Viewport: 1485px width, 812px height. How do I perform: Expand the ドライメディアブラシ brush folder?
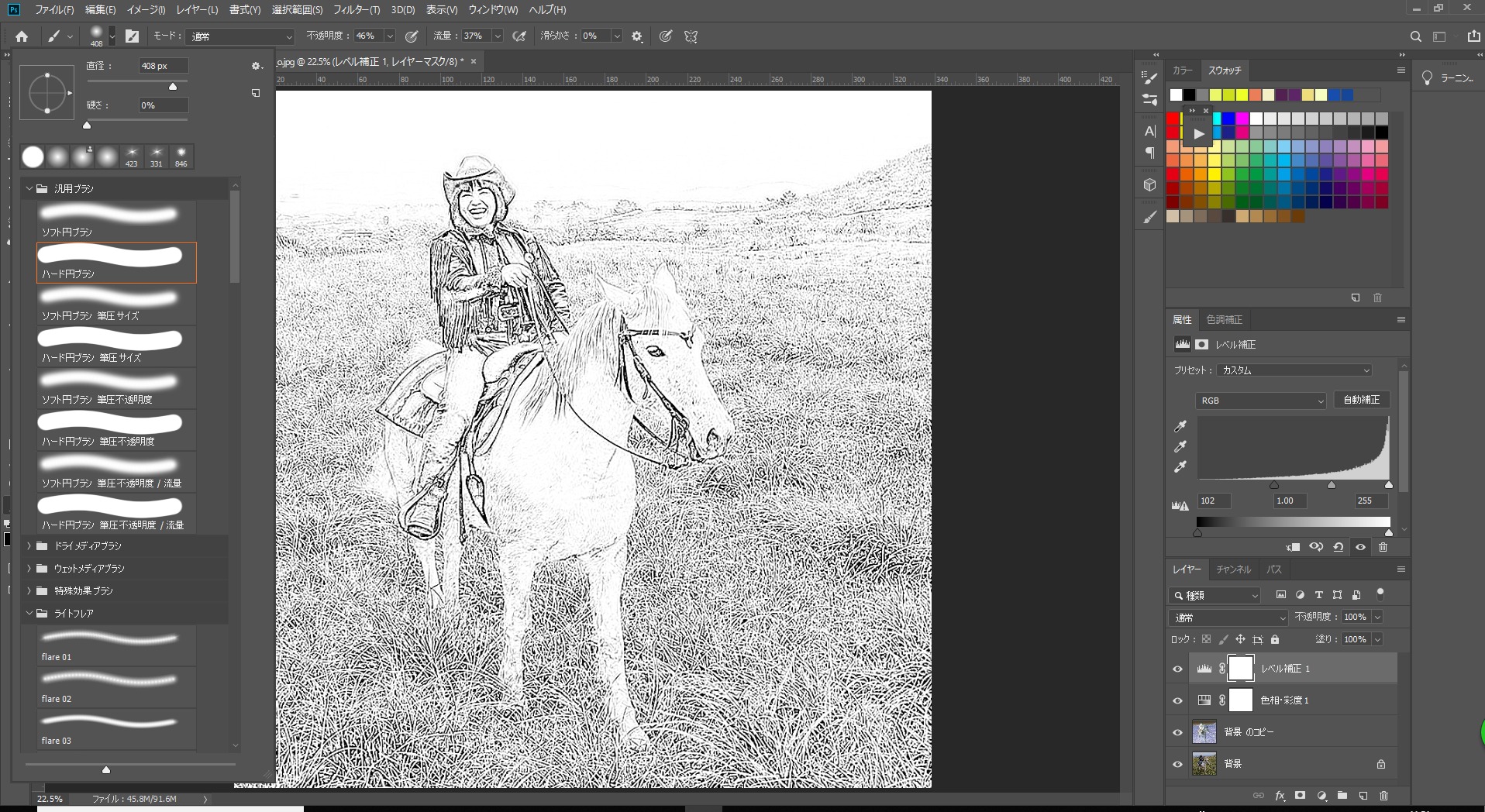point(29,546)
